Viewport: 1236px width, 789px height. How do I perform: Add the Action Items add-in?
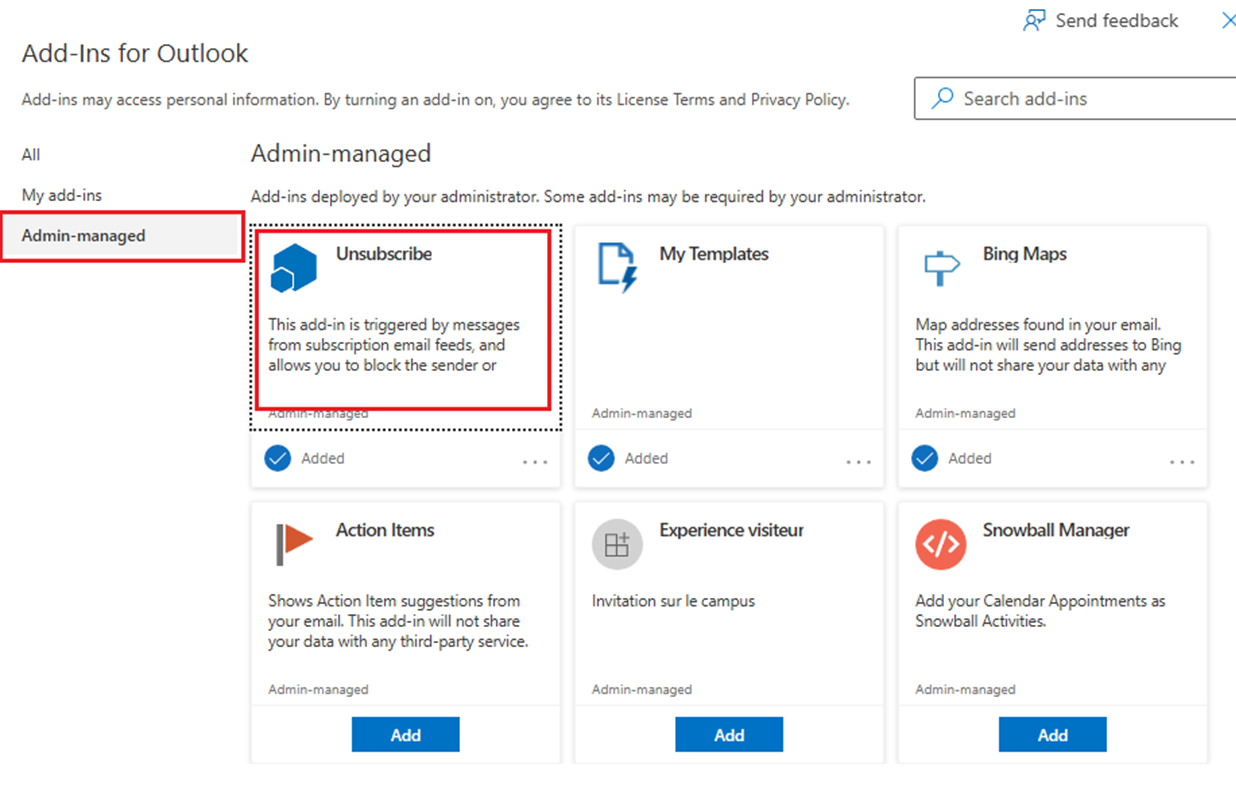tap(405, 733)
